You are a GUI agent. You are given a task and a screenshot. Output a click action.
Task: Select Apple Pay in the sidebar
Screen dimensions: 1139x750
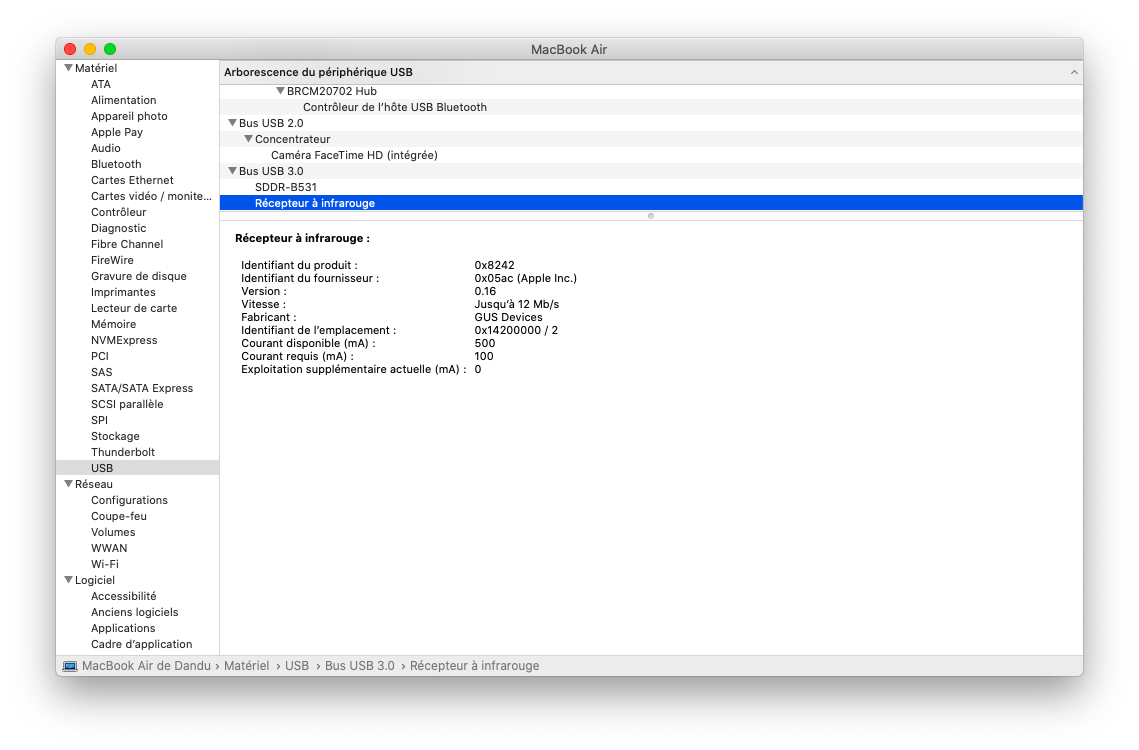[117, 132]
